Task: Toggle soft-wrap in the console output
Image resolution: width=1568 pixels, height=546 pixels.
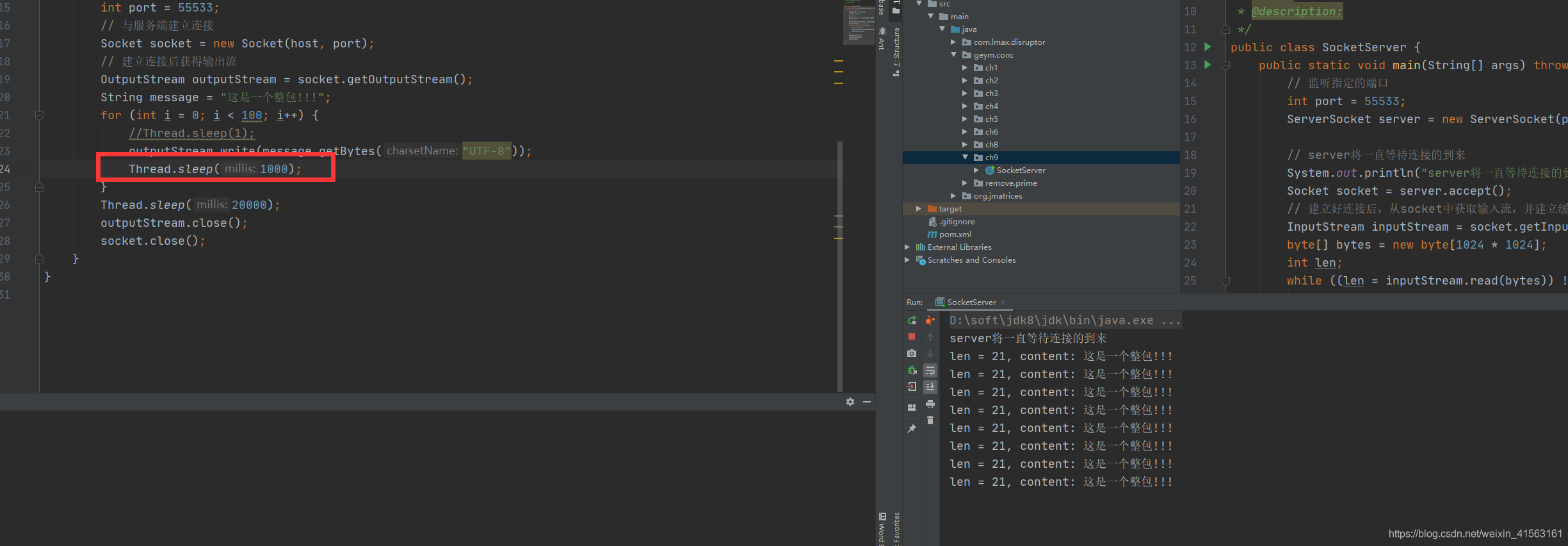Action: click(930, 370)
